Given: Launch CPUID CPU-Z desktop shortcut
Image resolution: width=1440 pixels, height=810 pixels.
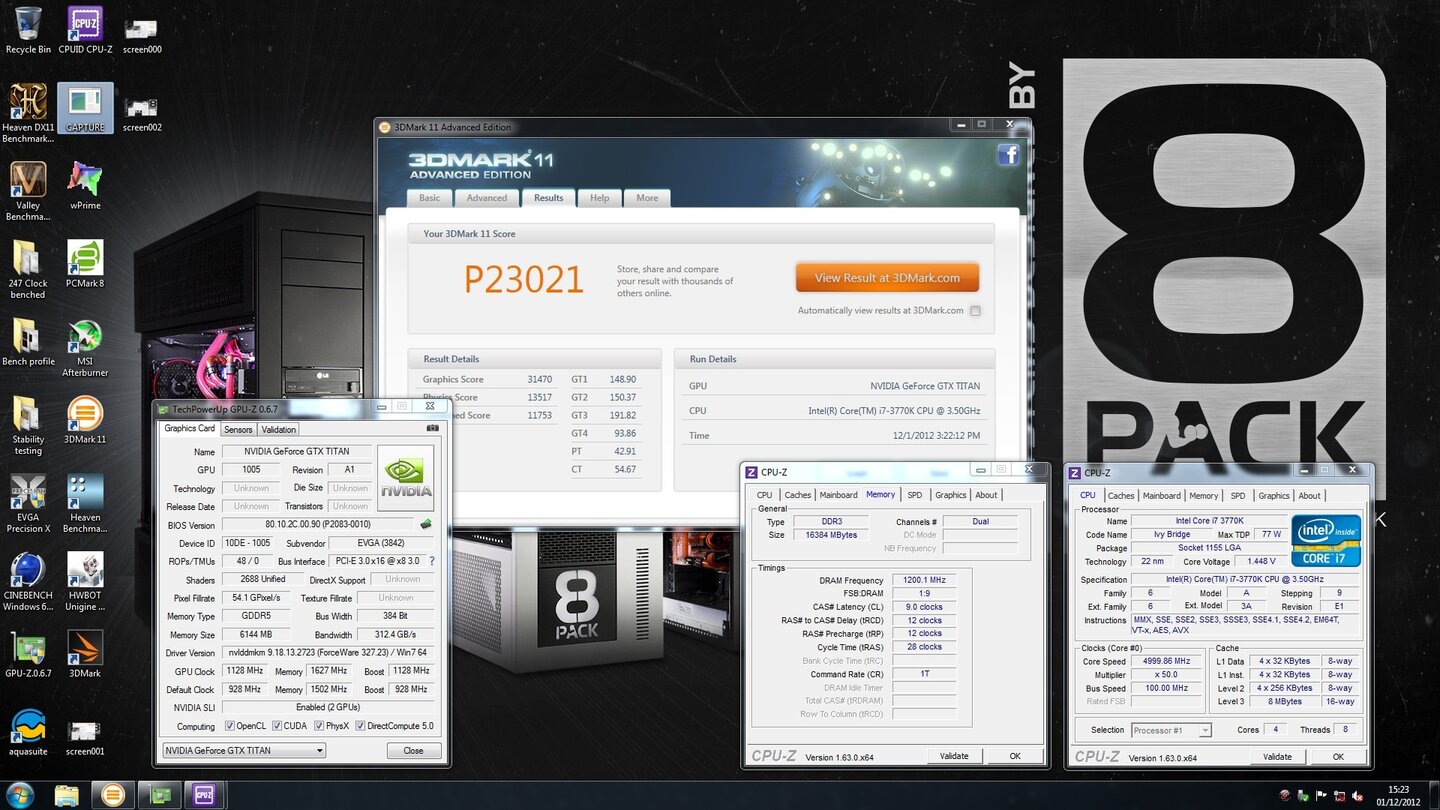Looking at the screenshot, I should (x=85, y=31).
